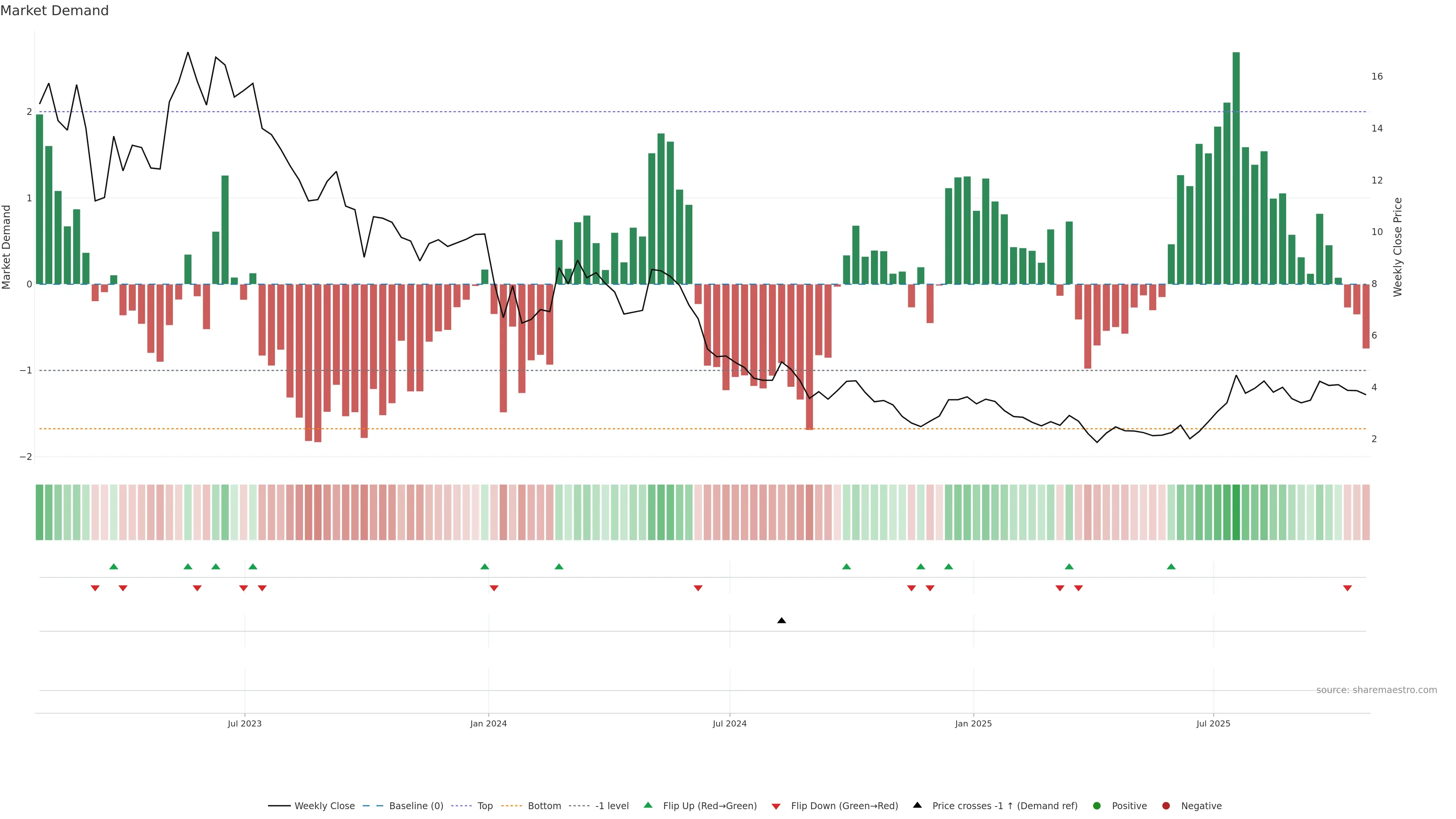Click the -1 level legend entry
1456x819 pixels.
612,806
